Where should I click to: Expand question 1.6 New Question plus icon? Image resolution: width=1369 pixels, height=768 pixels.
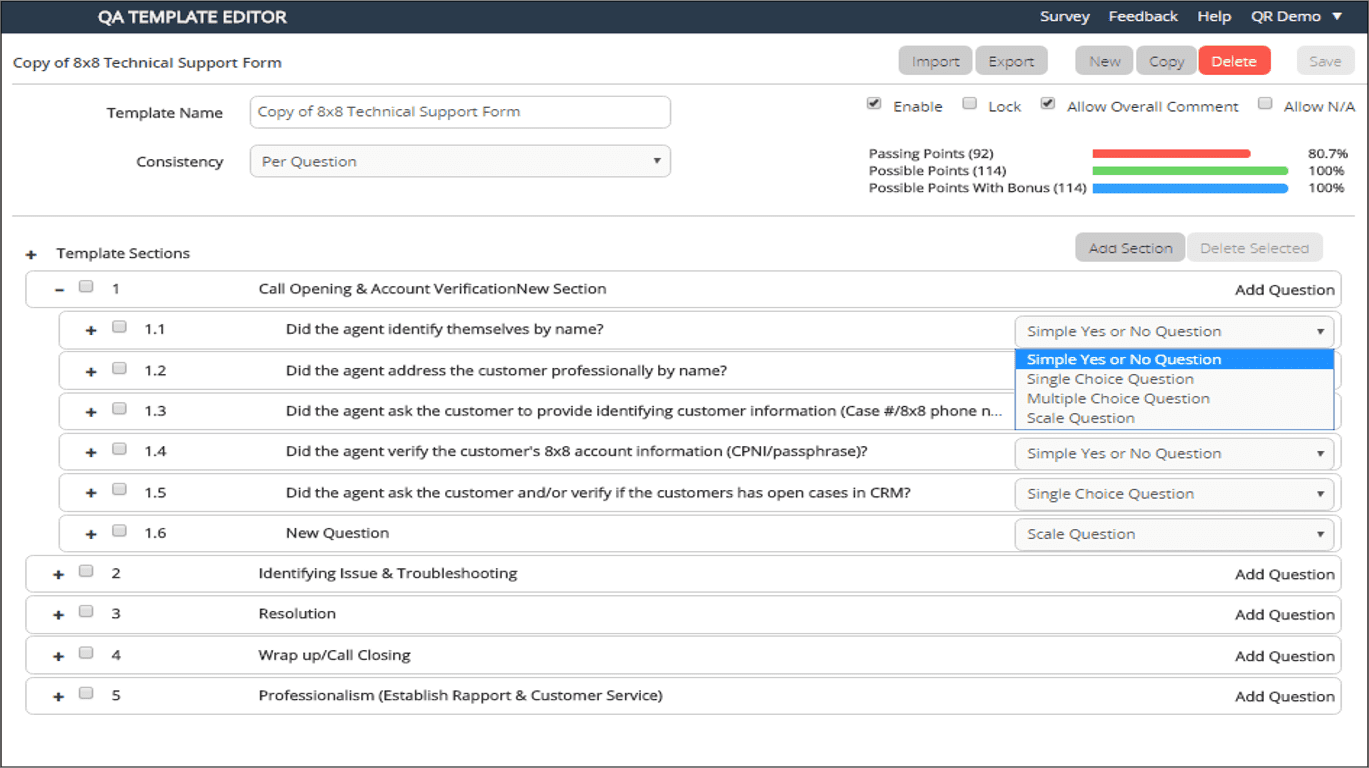[x=91, y=534]
